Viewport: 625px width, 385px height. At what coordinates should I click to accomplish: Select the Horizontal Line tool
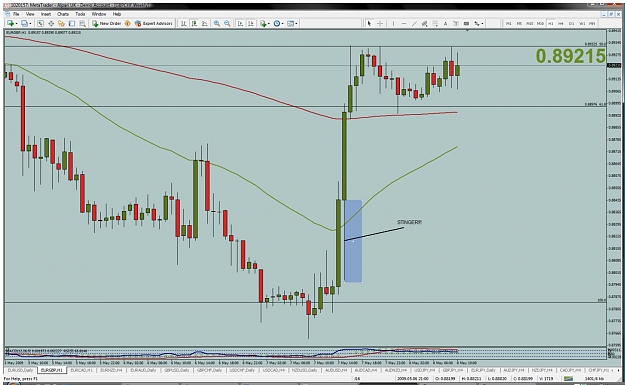pos(404,24)
